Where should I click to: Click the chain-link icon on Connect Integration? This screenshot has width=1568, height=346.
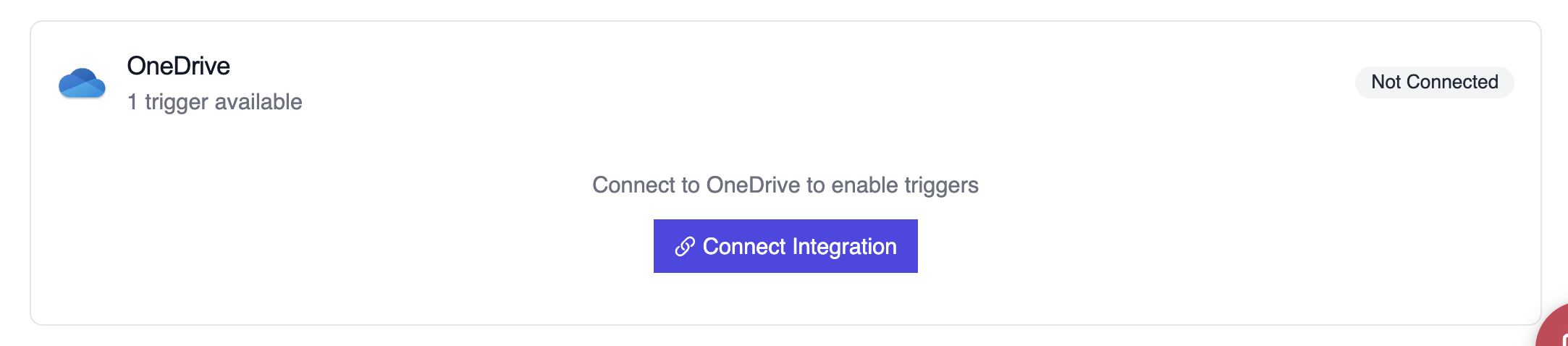click(685, 247)
